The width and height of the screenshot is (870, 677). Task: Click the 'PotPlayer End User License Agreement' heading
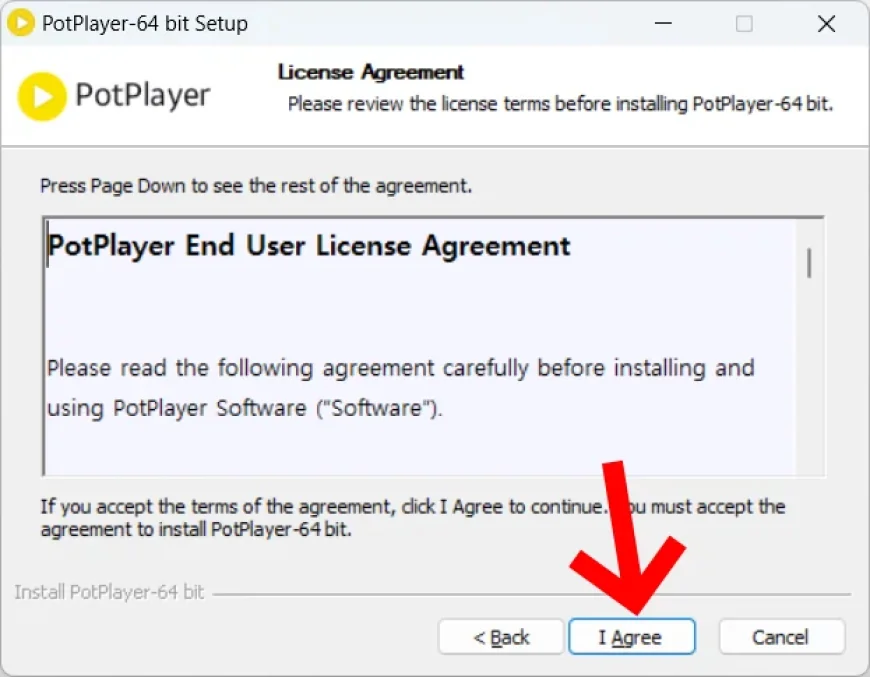tap(309, 246)
